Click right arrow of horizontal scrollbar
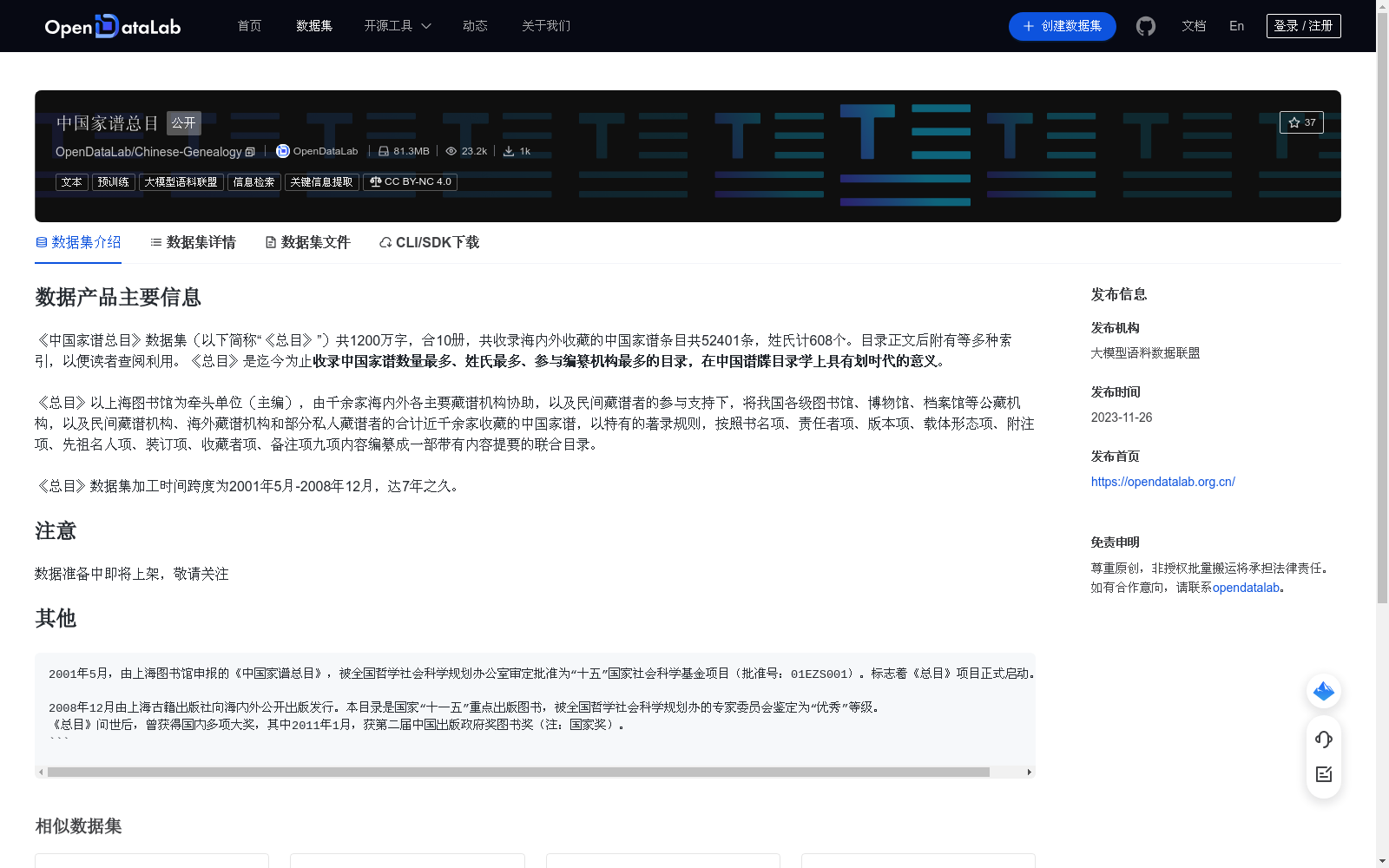This screenshot has height=868, width=1389. point(1028,771)
